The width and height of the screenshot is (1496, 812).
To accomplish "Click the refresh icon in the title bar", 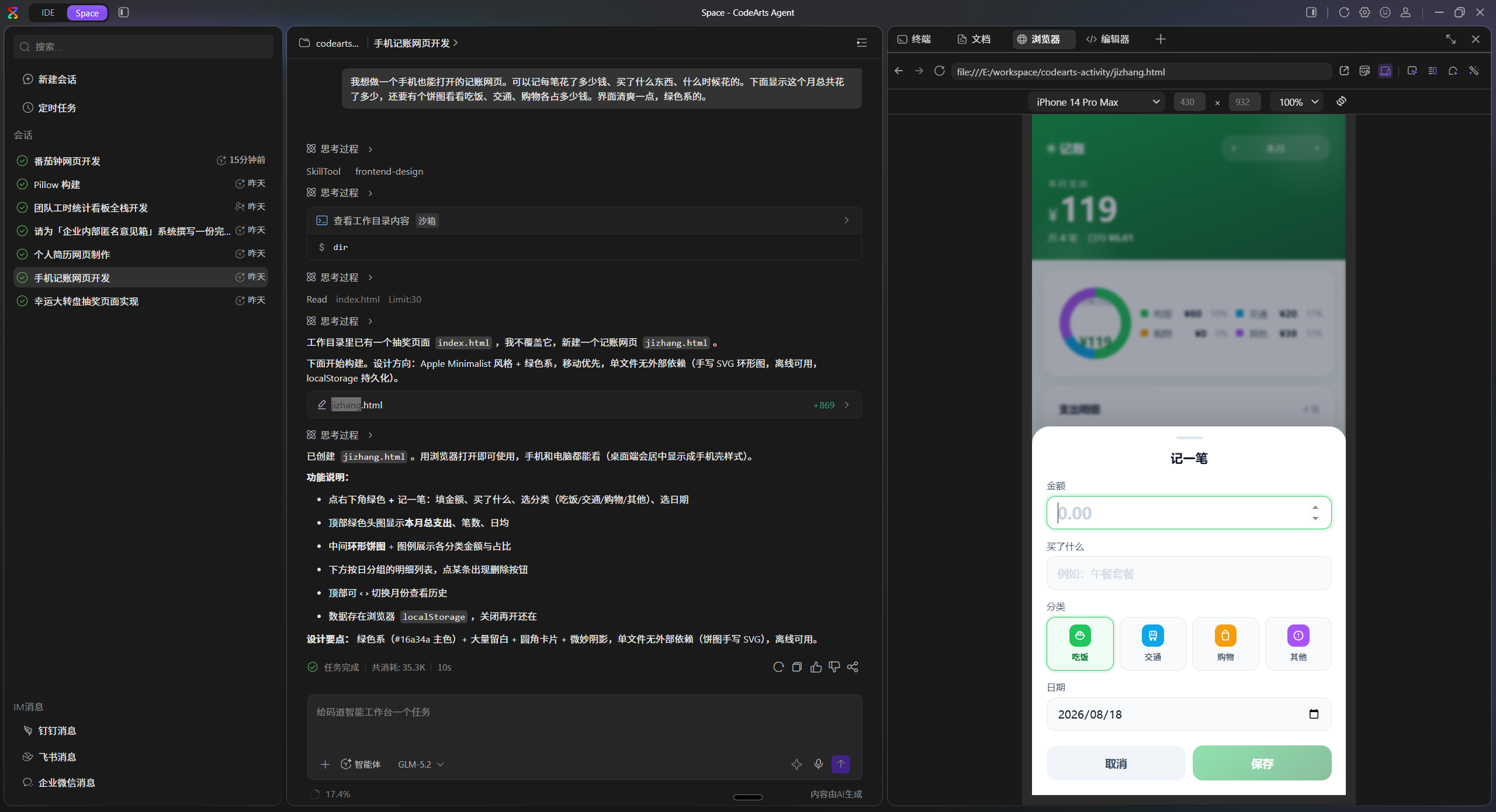I will point(1344,12).
